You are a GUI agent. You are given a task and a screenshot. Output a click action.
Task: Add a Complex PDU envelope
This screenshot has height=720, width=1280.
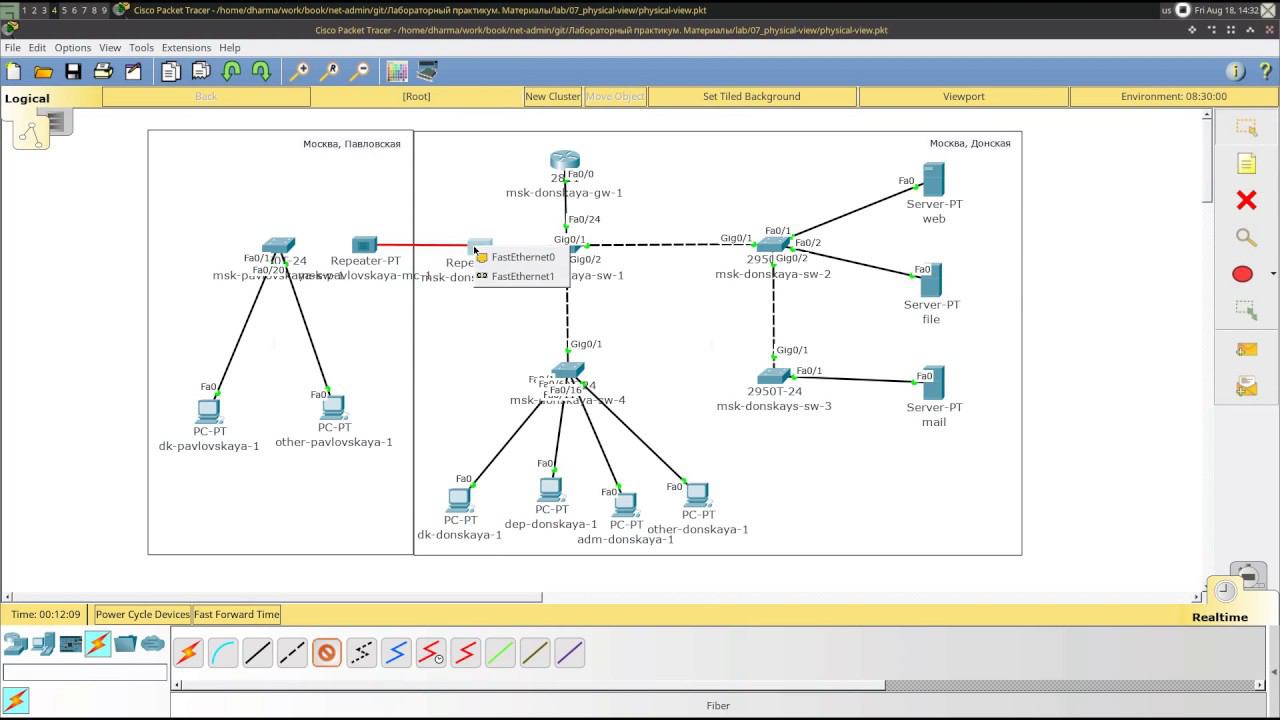[1246, 385]
